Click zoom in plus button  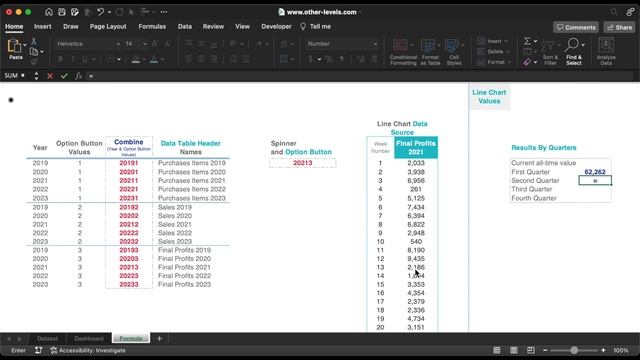pos(603,350)
